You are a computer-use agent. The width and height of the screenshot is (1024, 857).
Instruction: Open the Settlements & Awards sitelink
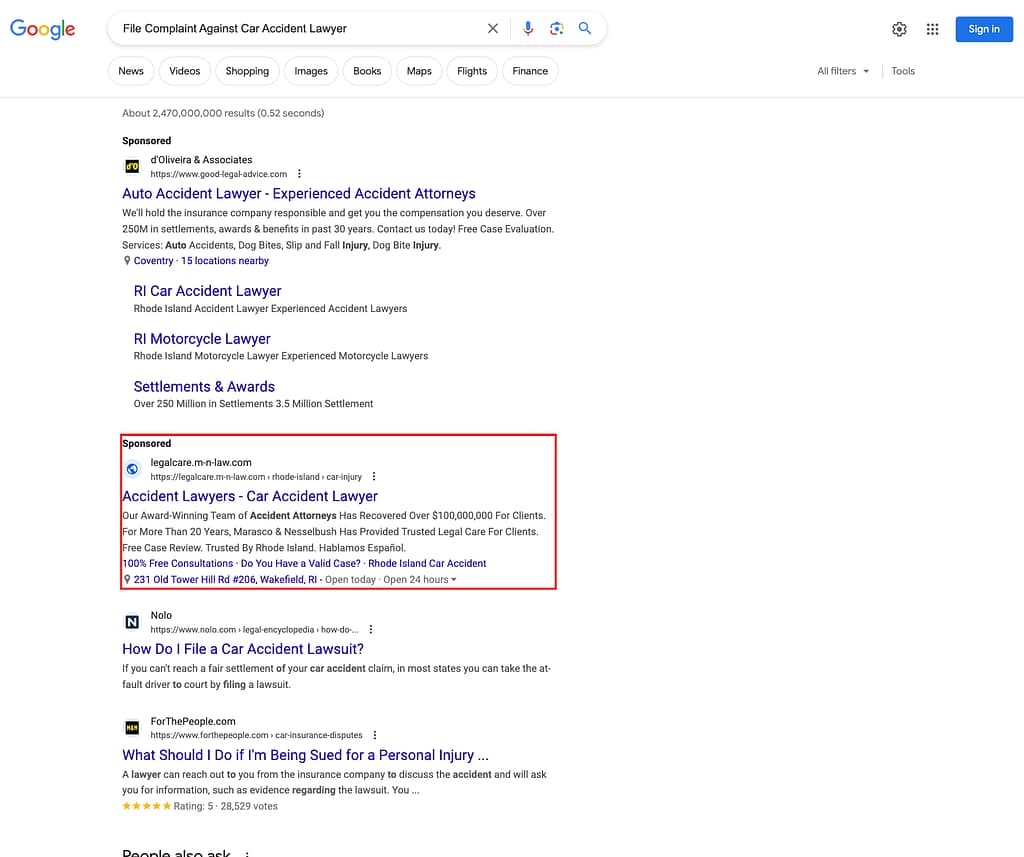click(204, 387)
